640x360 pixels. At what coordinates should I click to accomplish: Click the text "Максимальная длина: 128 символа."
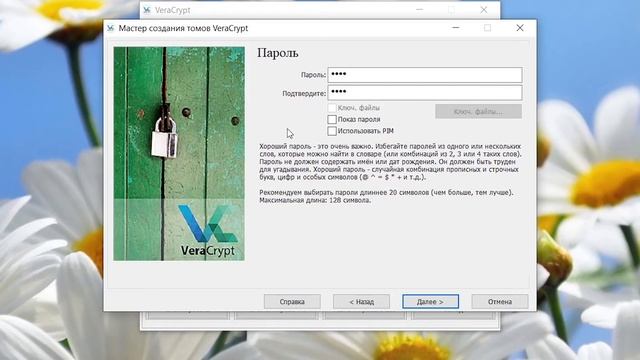click(315, 200)
